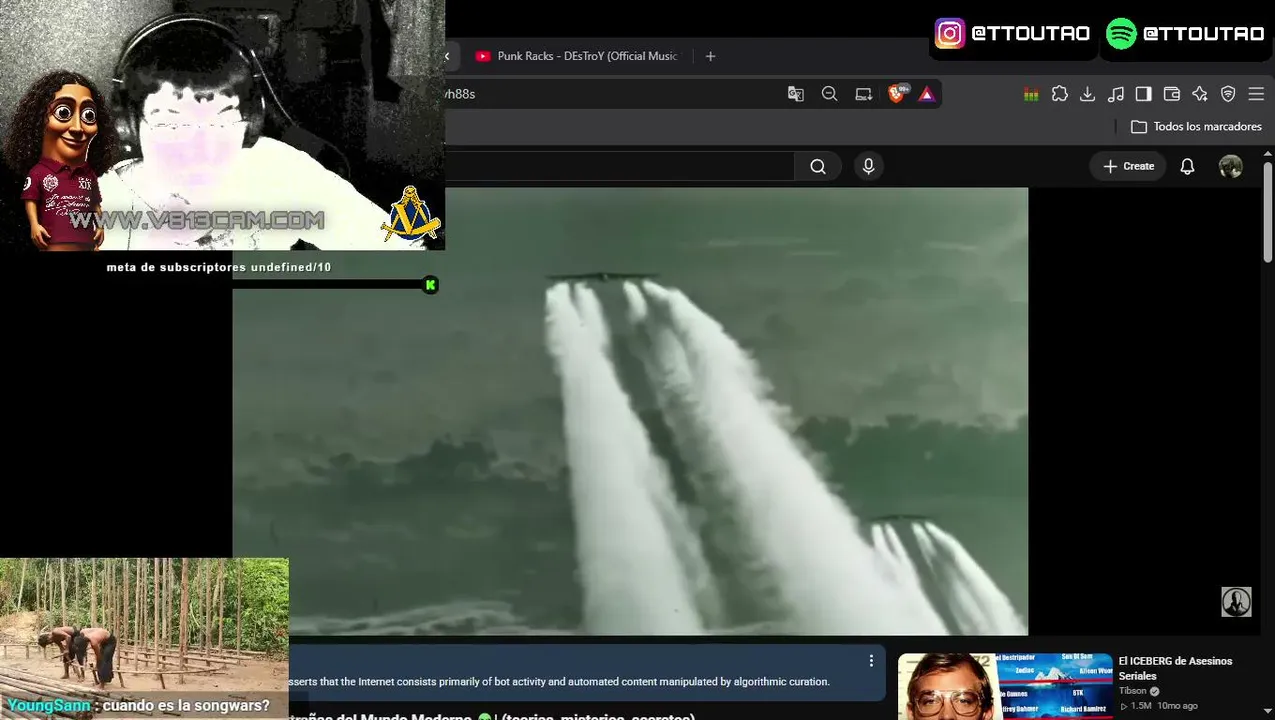Click the install app icon in address bar
This screenshot has width=1275, height=720.
(x=863, y=94)
